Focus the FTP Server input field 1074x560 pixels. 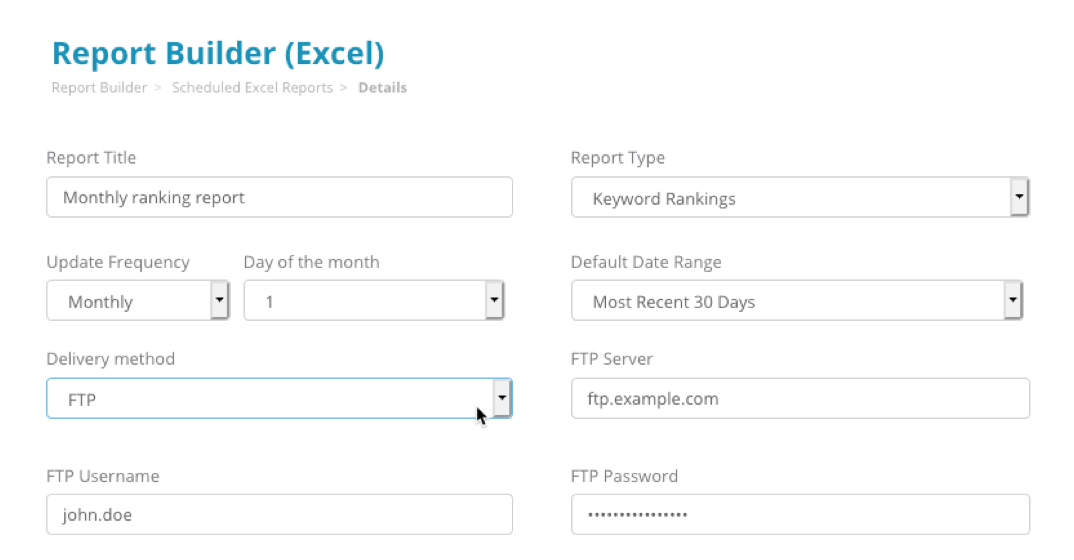pos(799,399)
